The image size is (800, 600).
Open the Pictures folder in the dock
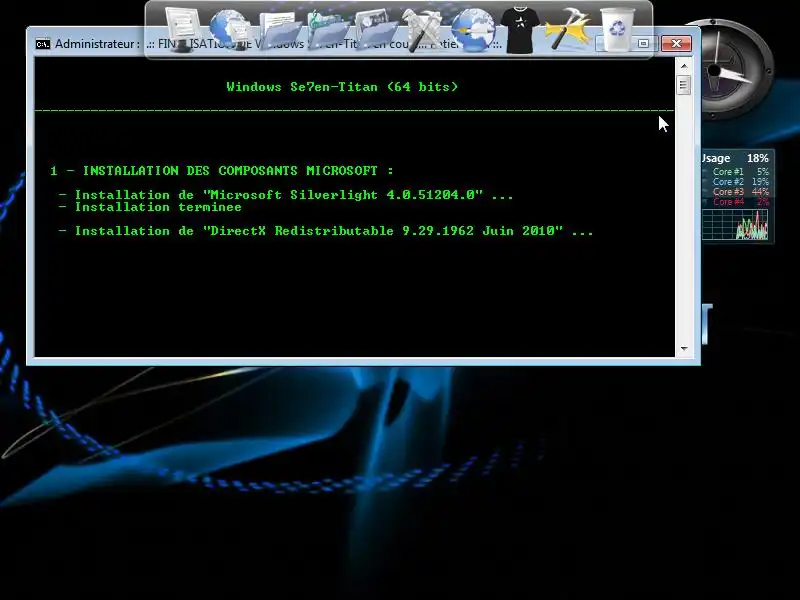coord(376,31)
